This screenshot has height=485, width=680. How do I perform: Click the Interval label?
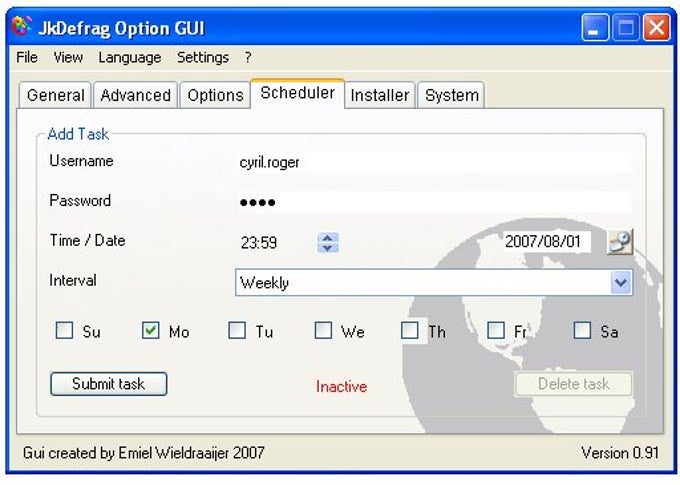click(x=73, y=280)
